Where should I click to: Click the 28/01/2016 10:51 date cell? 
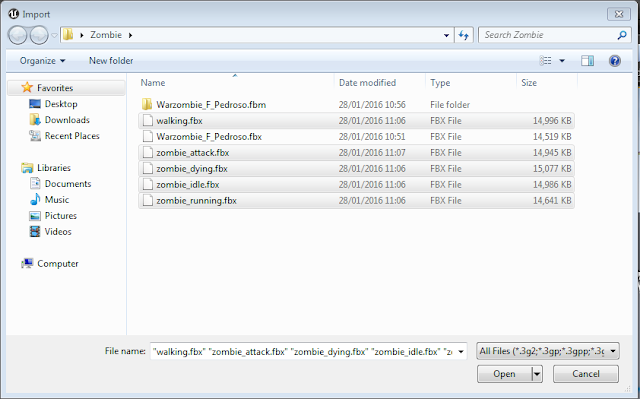click(x=372, y=137)
